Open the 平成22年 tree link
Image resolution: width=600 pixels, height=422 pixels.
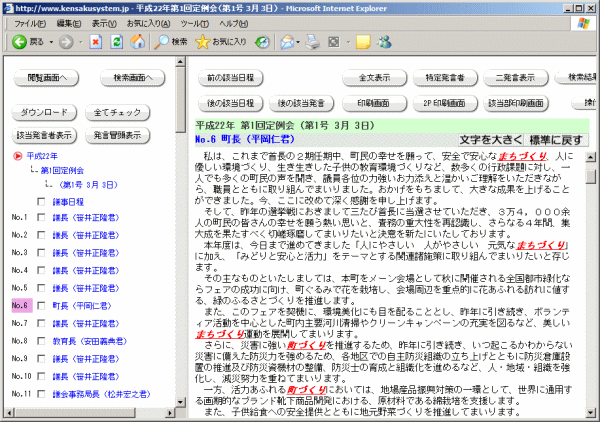point(42,156)
